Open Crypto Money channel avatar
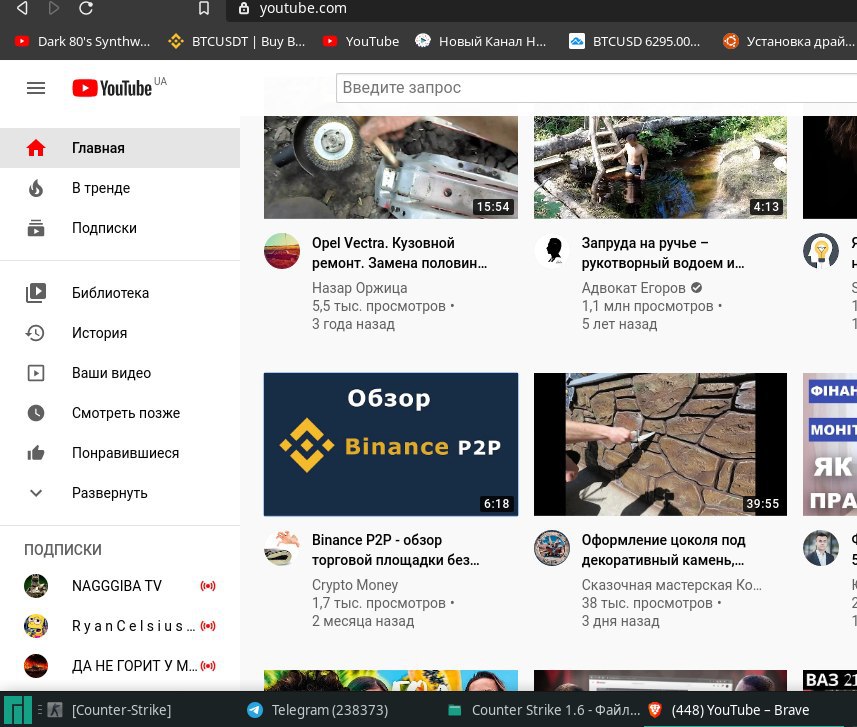Viewport: 857px width, 727px height. pos(282,548)
